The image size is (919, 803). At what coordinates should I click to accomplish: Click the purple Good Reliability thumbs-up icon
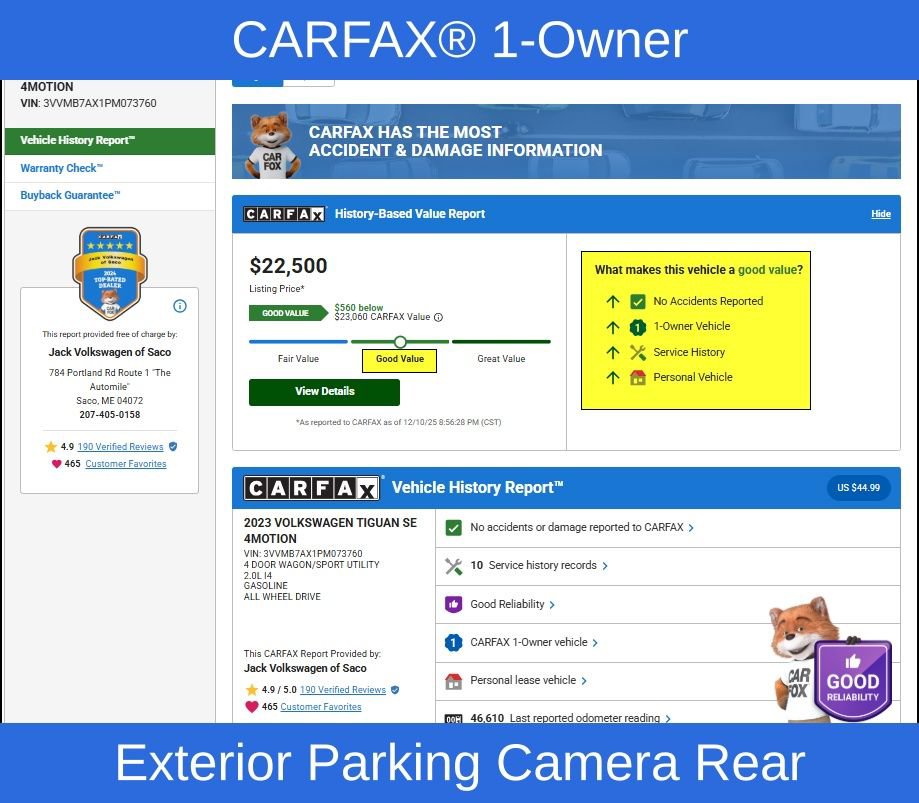[x=453, y=604]
